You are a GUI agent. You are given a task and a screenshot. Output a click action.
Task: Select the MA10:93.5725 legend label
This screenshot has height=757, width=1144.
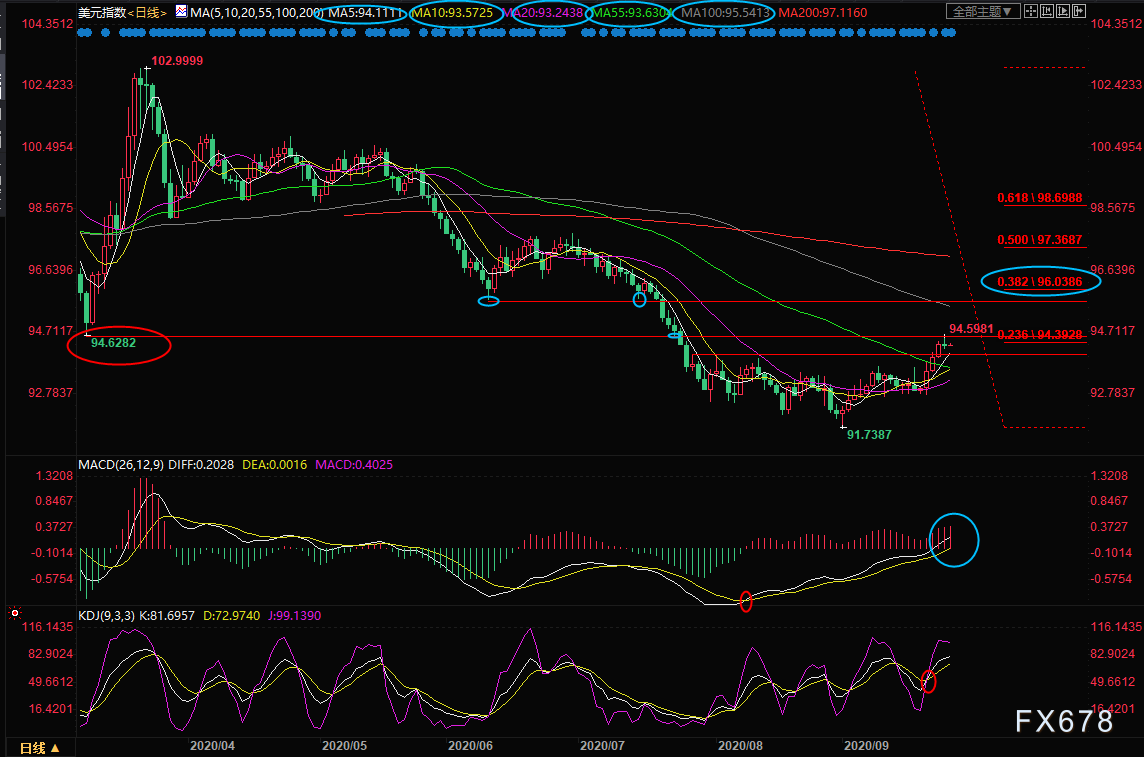453,12
